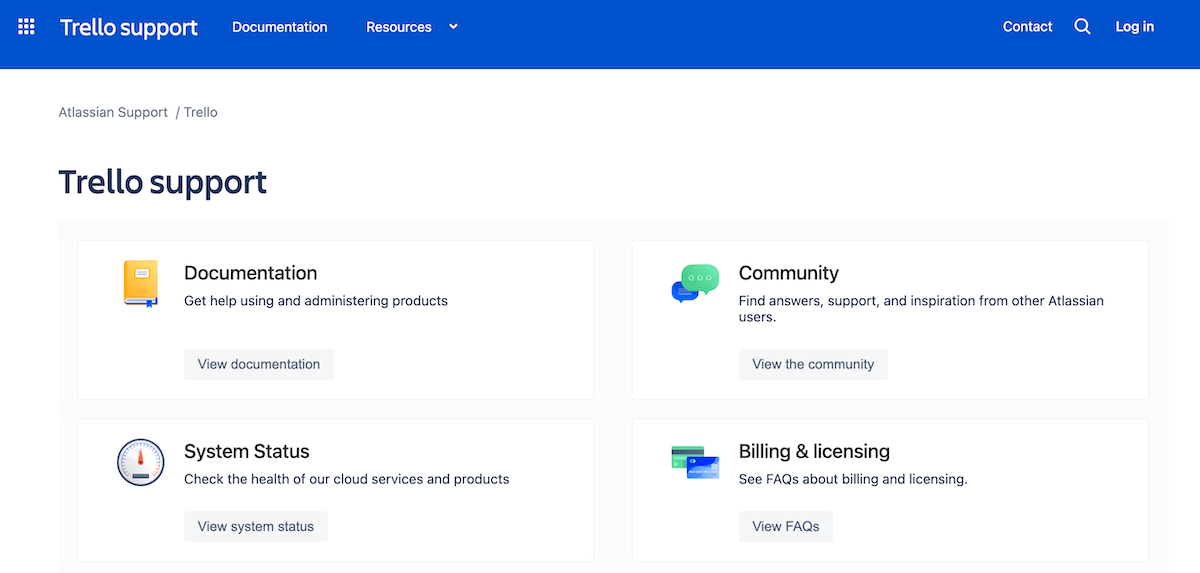1200x573 pixels.
Task: Click the Billing credit cards icon
Action: (695, 462)
